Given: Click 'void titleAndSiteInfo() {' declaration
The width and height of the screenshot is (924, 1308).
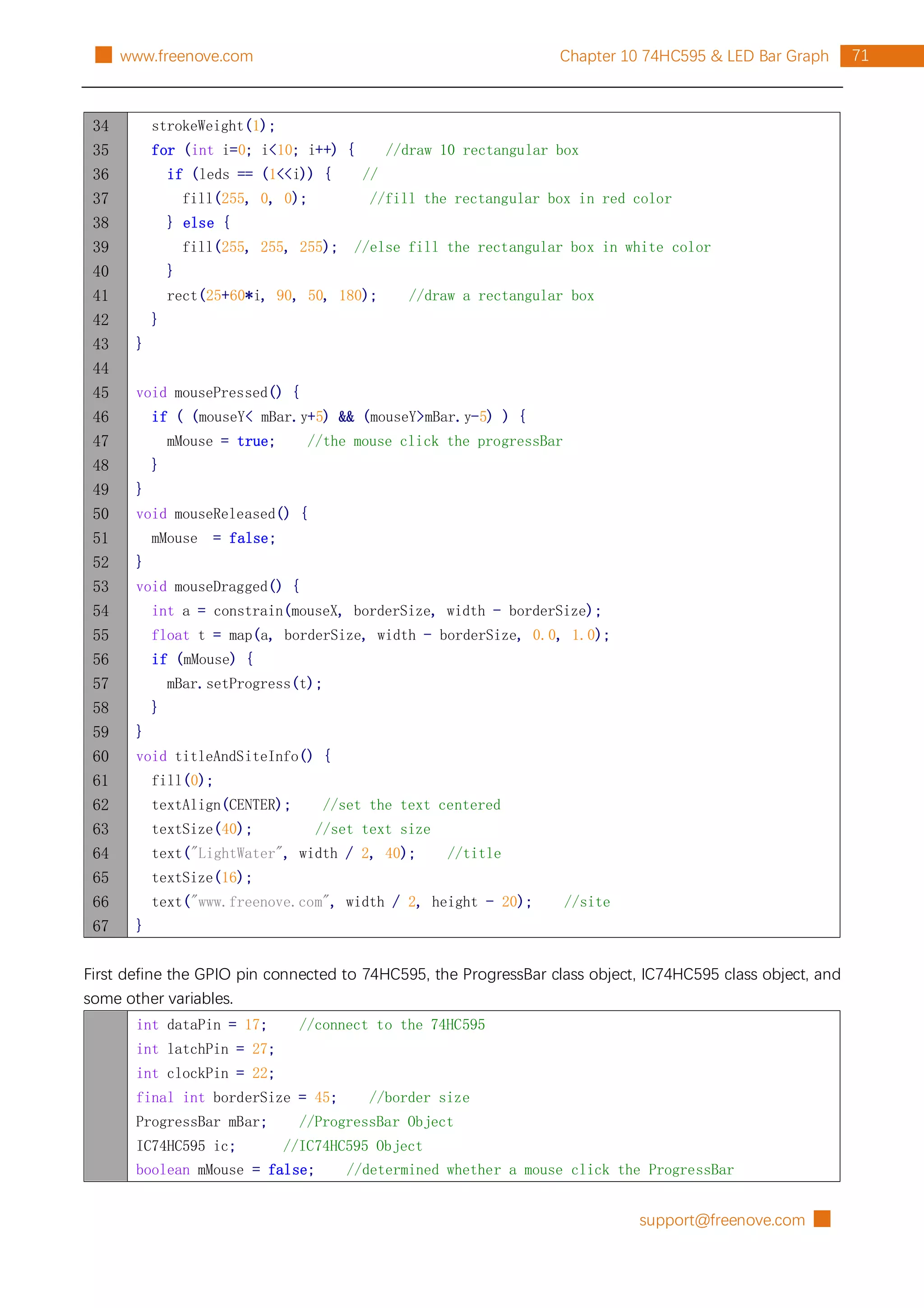Looking at the screenshot, I should click(x=233, y=756).
